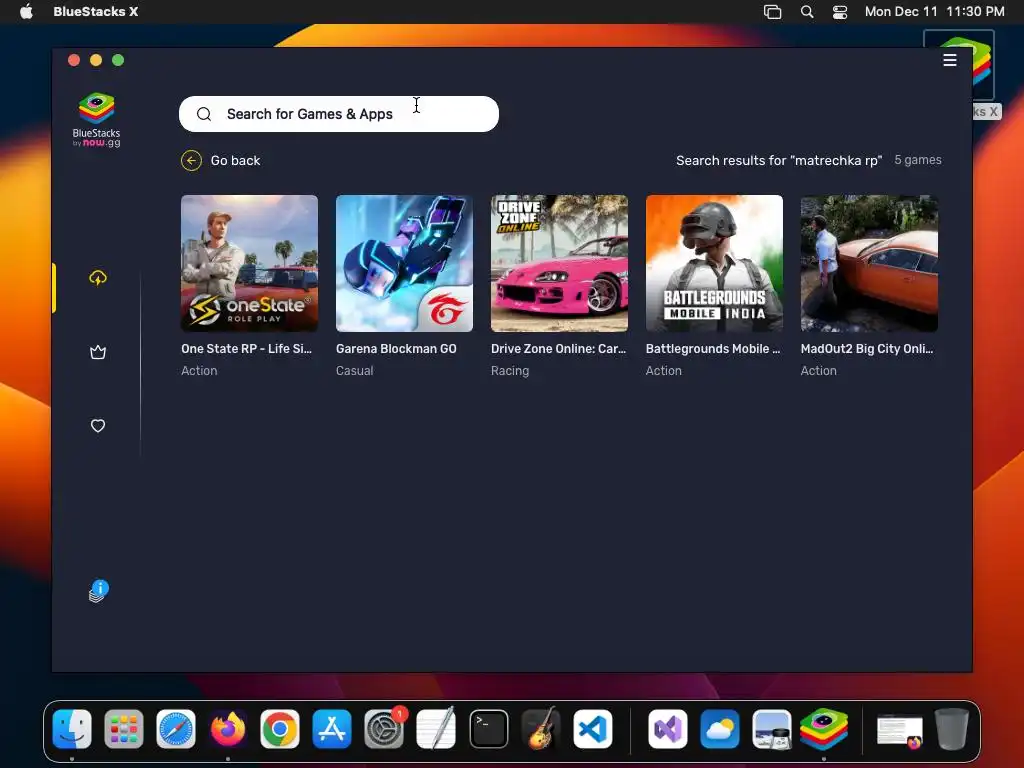
Task: Click the Go back label
Action: click(x=235, y=161)
